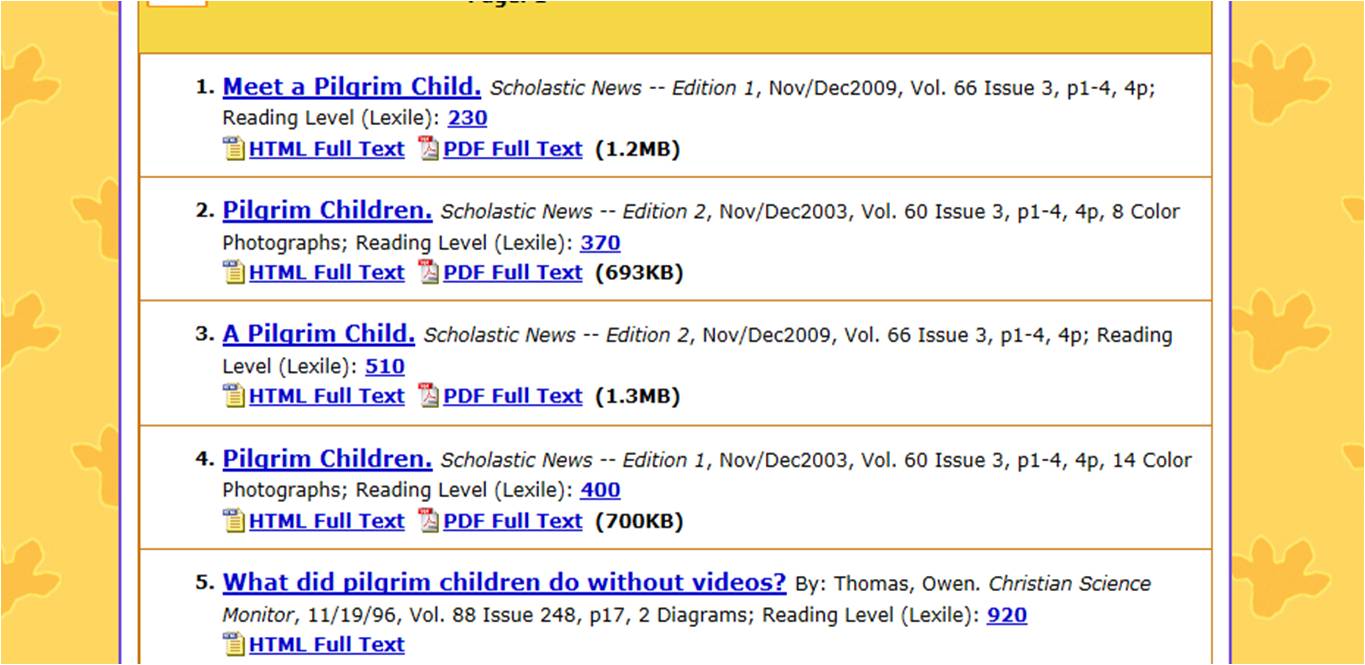Viewport: 1365px width, 665px height.
Task: Click the HTML document icon in result 3
Action: click(x=234, y=397)
